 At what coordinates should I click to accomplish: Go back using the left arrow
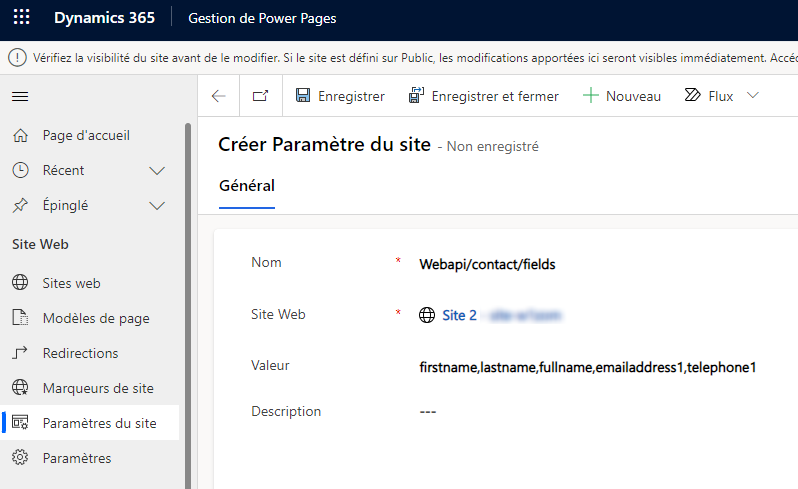218,96
